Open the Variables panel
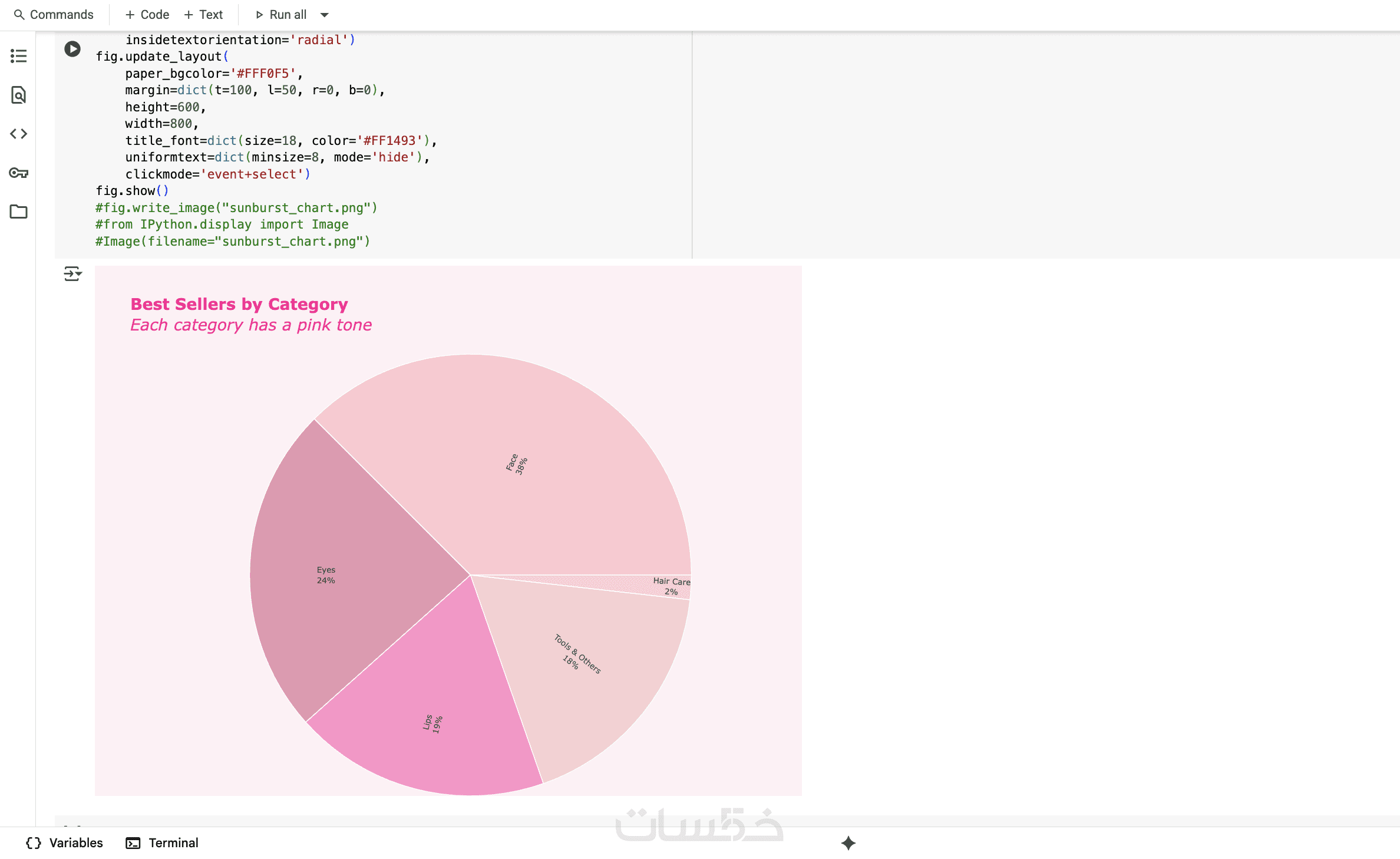Screen dimensions: 1400x859 pos(65,843)
